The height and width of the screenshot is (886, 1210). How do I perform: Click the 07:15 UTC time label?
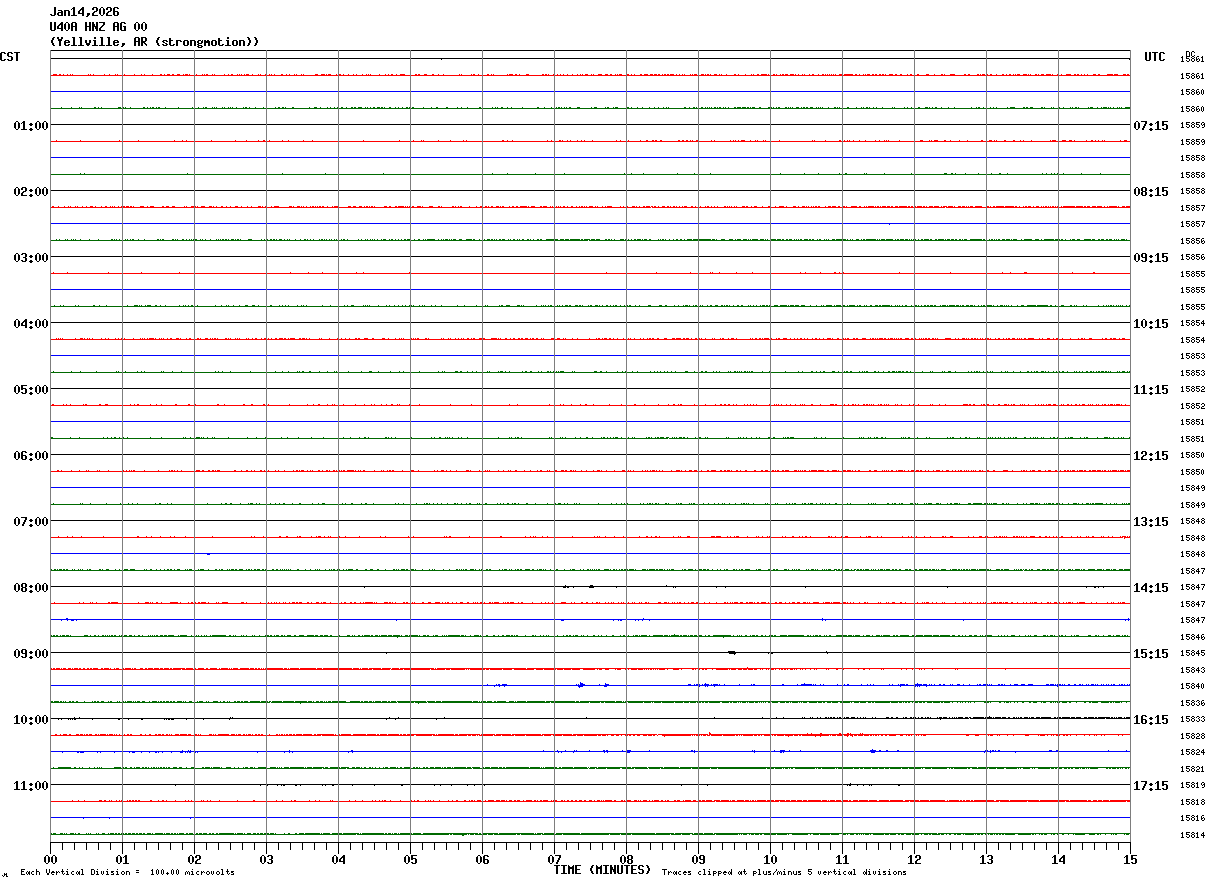[1151, 125]
